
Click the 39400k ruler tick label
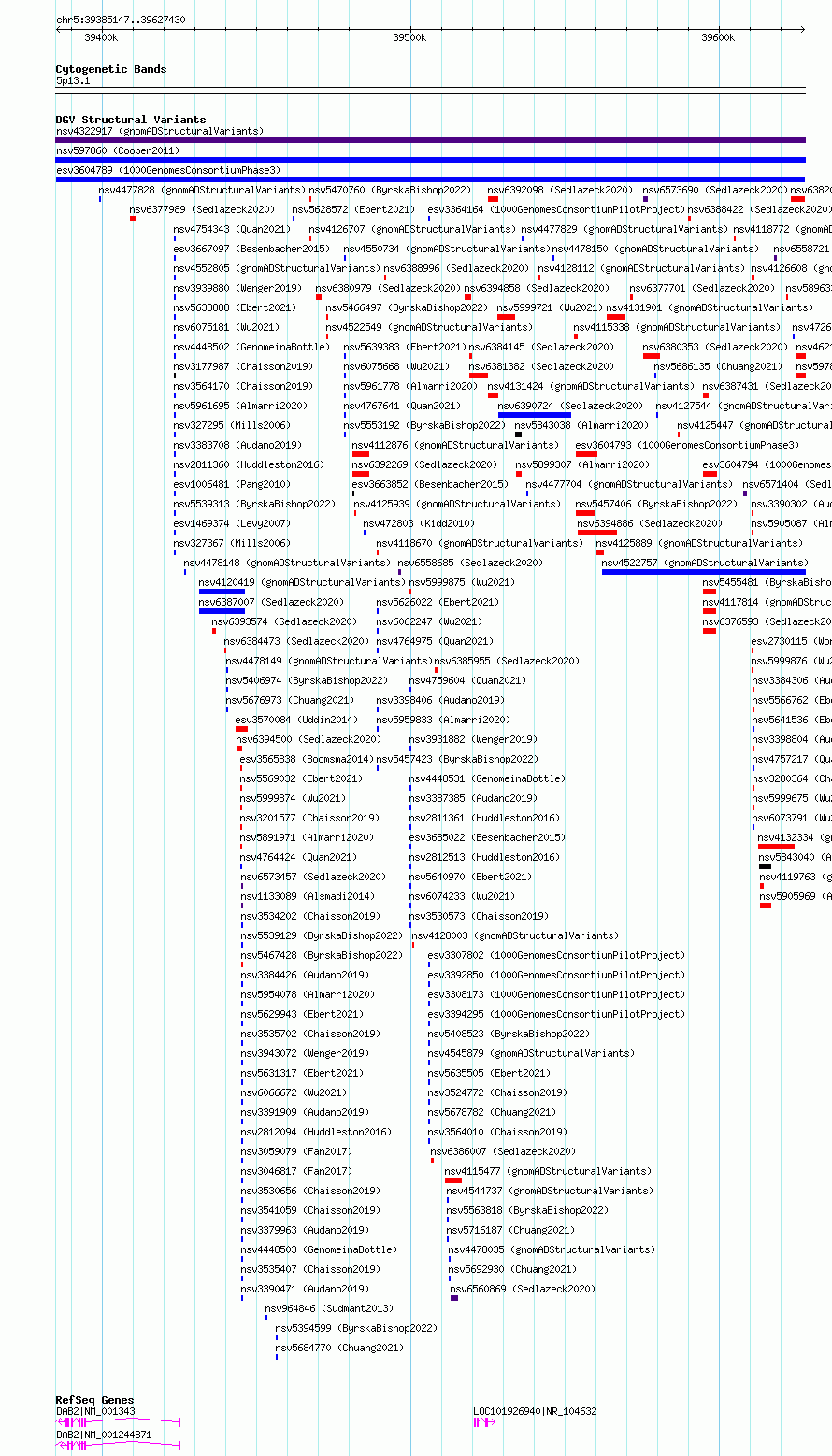(x=101, y=38)
